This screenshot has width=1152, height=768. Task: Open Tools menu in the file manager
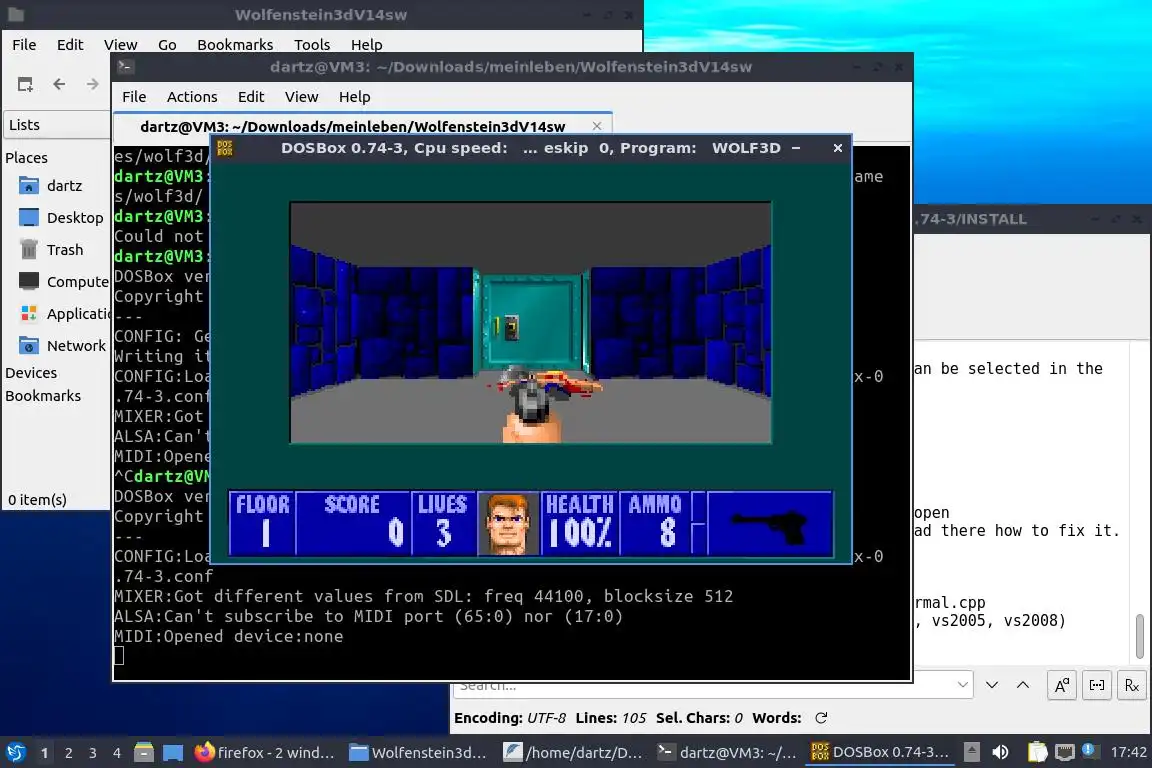tap(312, 45)
